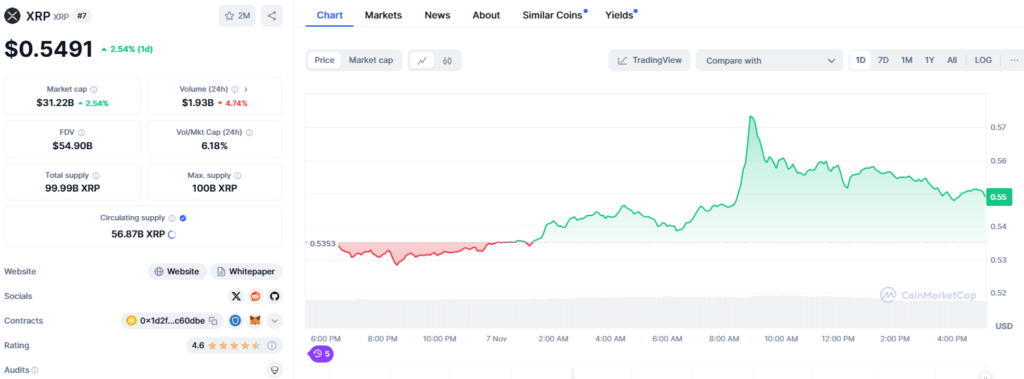Click the 99.99B XRP total supply value
The image size is (1024, 379).
click(x=72, y=188)
